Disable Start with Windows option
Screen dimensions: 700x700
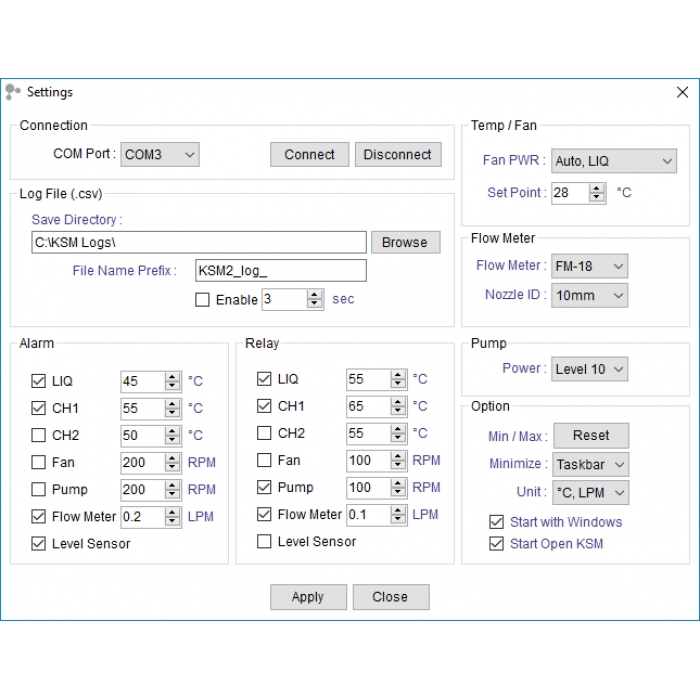coord(496,522)
